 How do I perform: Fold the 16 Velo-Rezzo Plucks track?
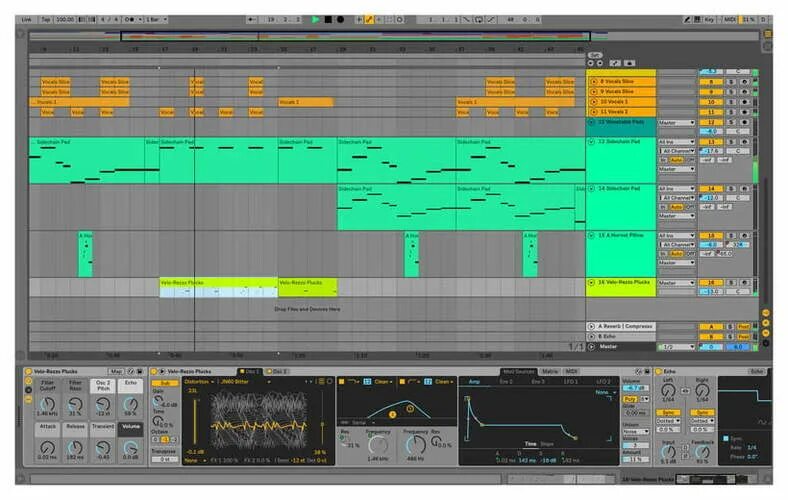coord(592,283)
